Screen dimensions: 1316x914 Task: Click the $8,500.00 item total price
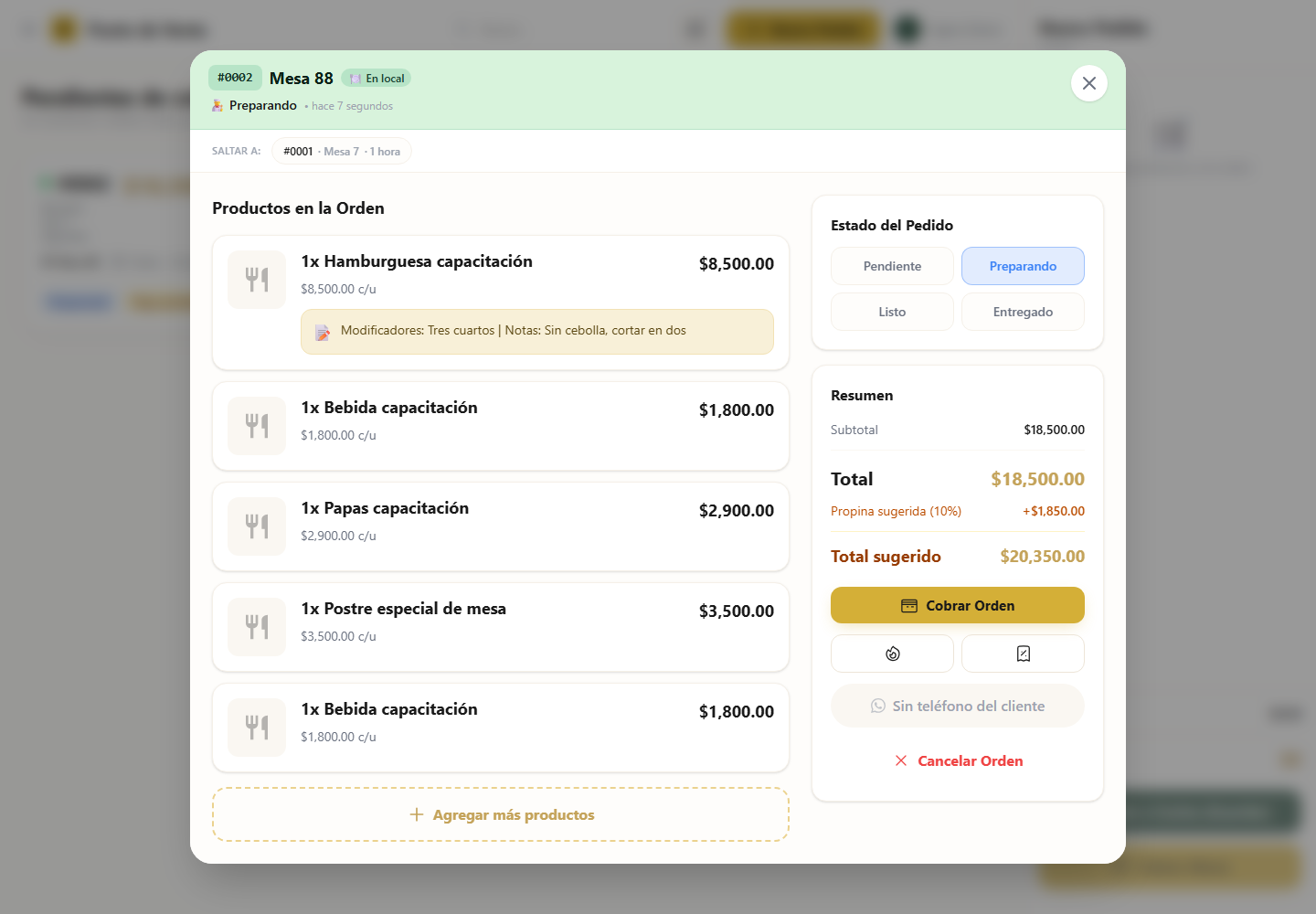737,264
